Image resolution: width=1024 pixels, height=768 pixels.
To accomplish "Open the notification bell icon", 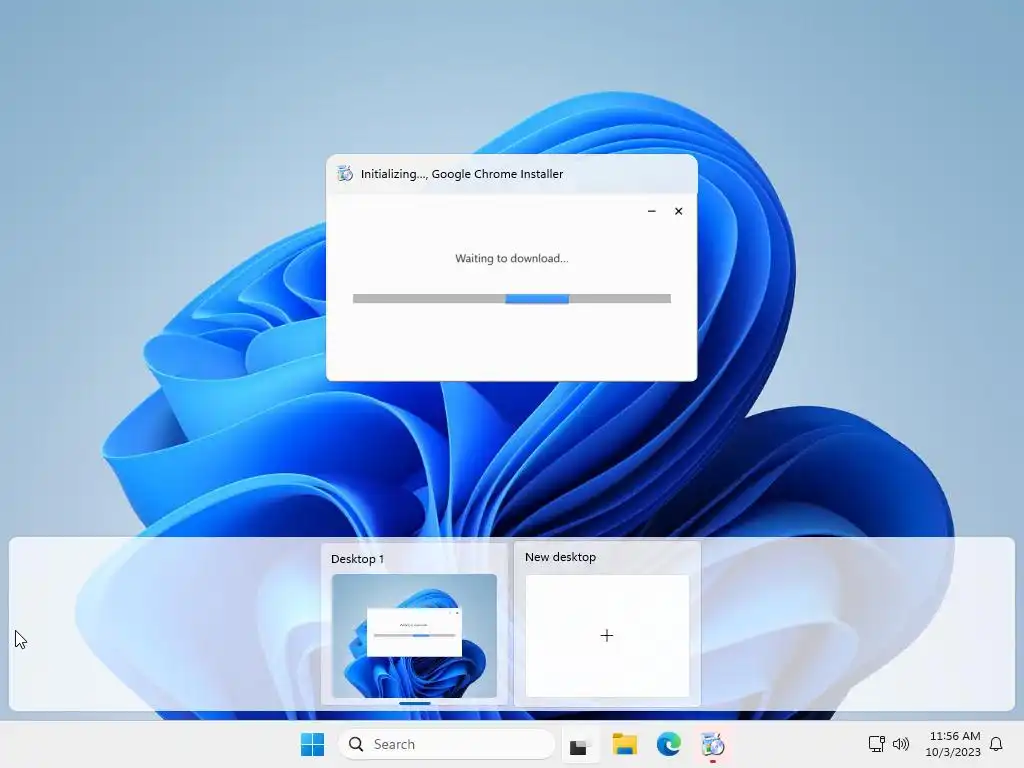I will (x=996, y=744).
